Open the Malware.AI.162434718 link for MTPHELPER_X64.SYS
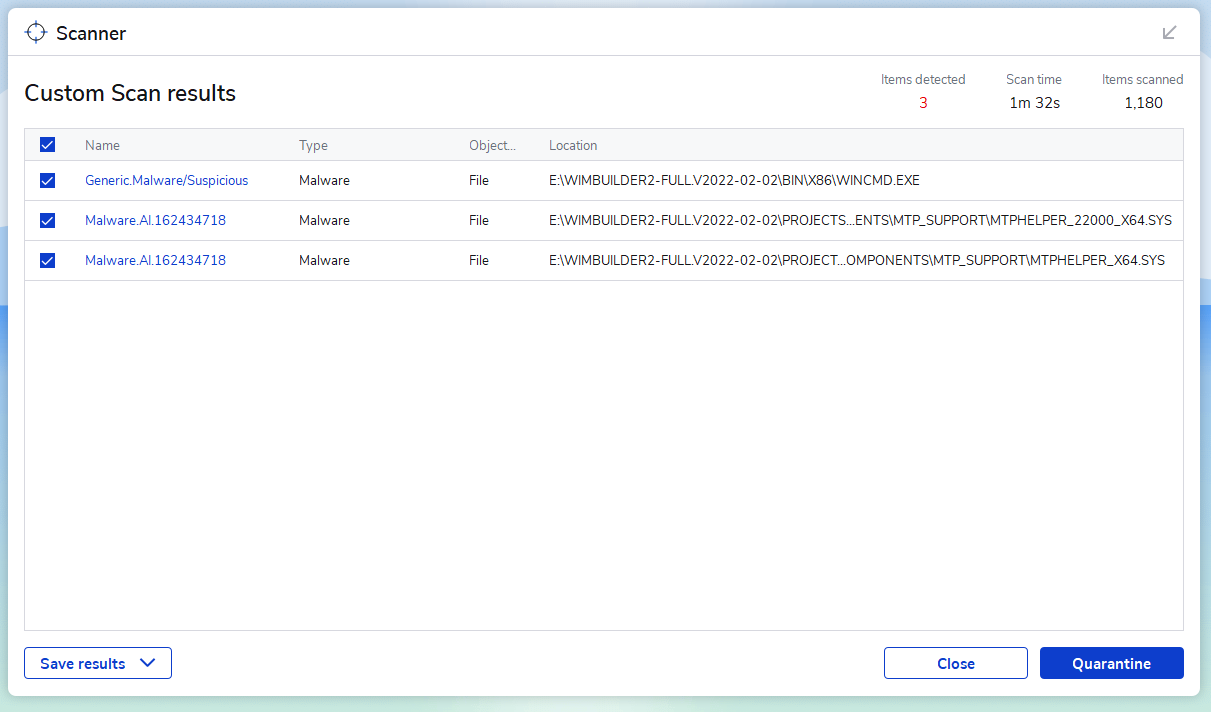Image resolution: width=1211 pixels, height=712 pixels. (155, 261)
